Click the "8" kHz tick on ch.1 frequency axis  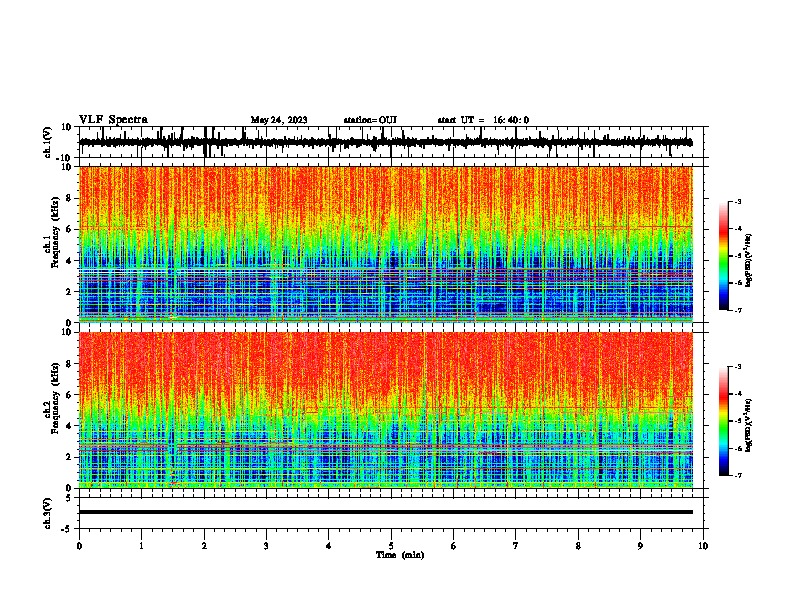69,198
